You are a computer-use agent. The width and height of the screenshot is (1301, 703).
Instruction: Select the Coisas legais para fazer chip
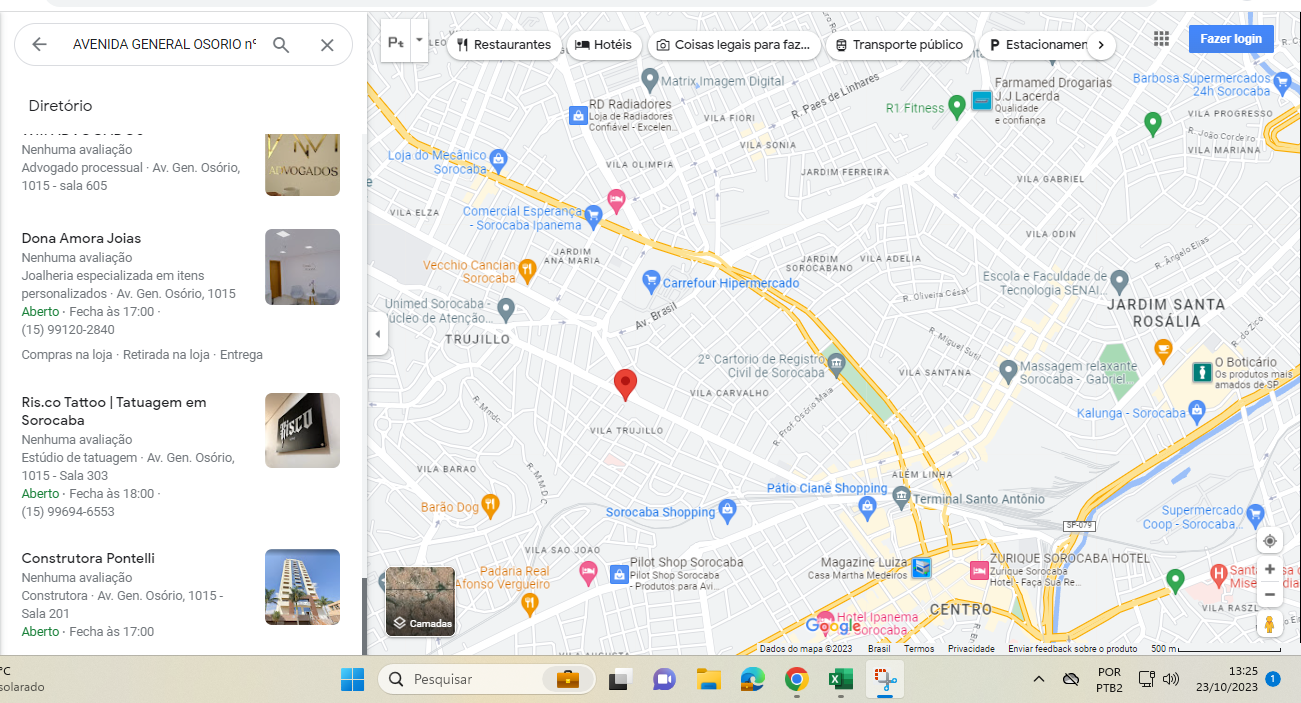[x=734, y=45]
